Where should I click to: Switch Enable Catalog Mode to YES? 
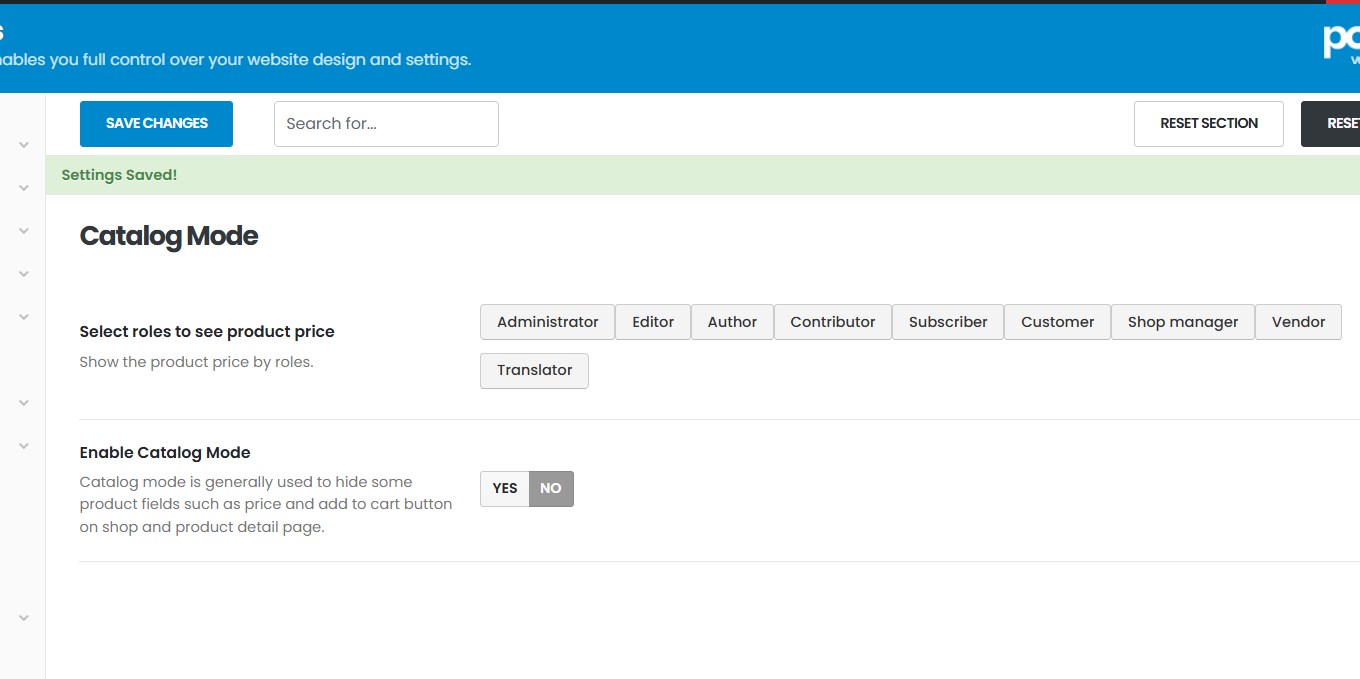click(x=505, y=489)
